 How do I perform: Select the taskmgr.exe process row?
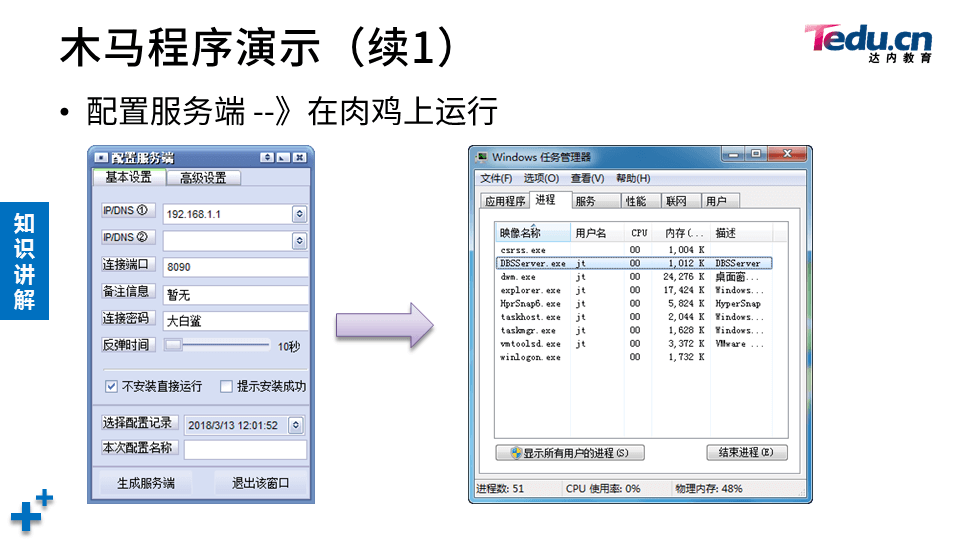pyautogui.click(x=634, y=331)
